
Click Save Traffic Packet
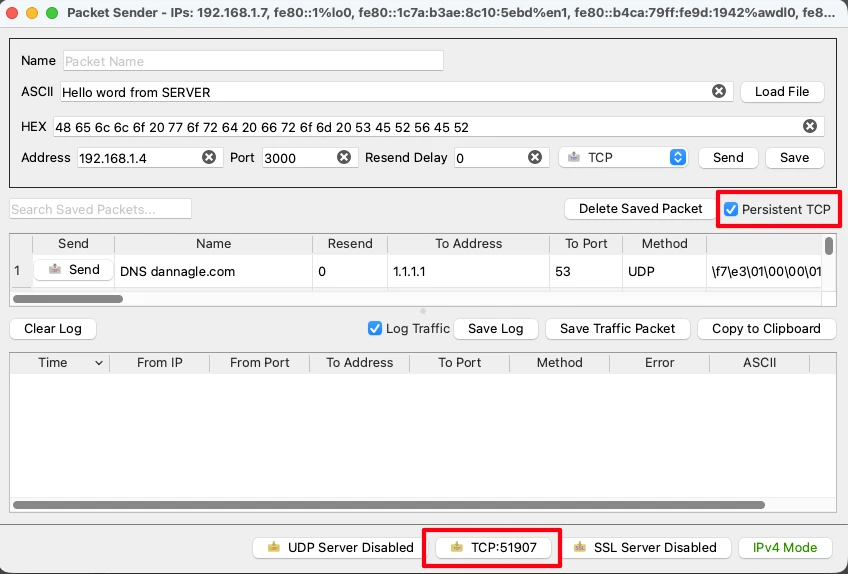[618, 328]
